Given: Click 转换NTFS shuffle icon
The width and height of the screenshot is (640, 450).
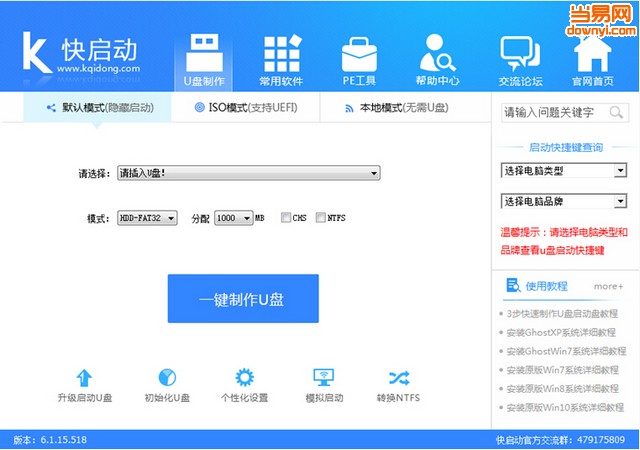Looking at the screenshot, I should [x=399, y=378].
